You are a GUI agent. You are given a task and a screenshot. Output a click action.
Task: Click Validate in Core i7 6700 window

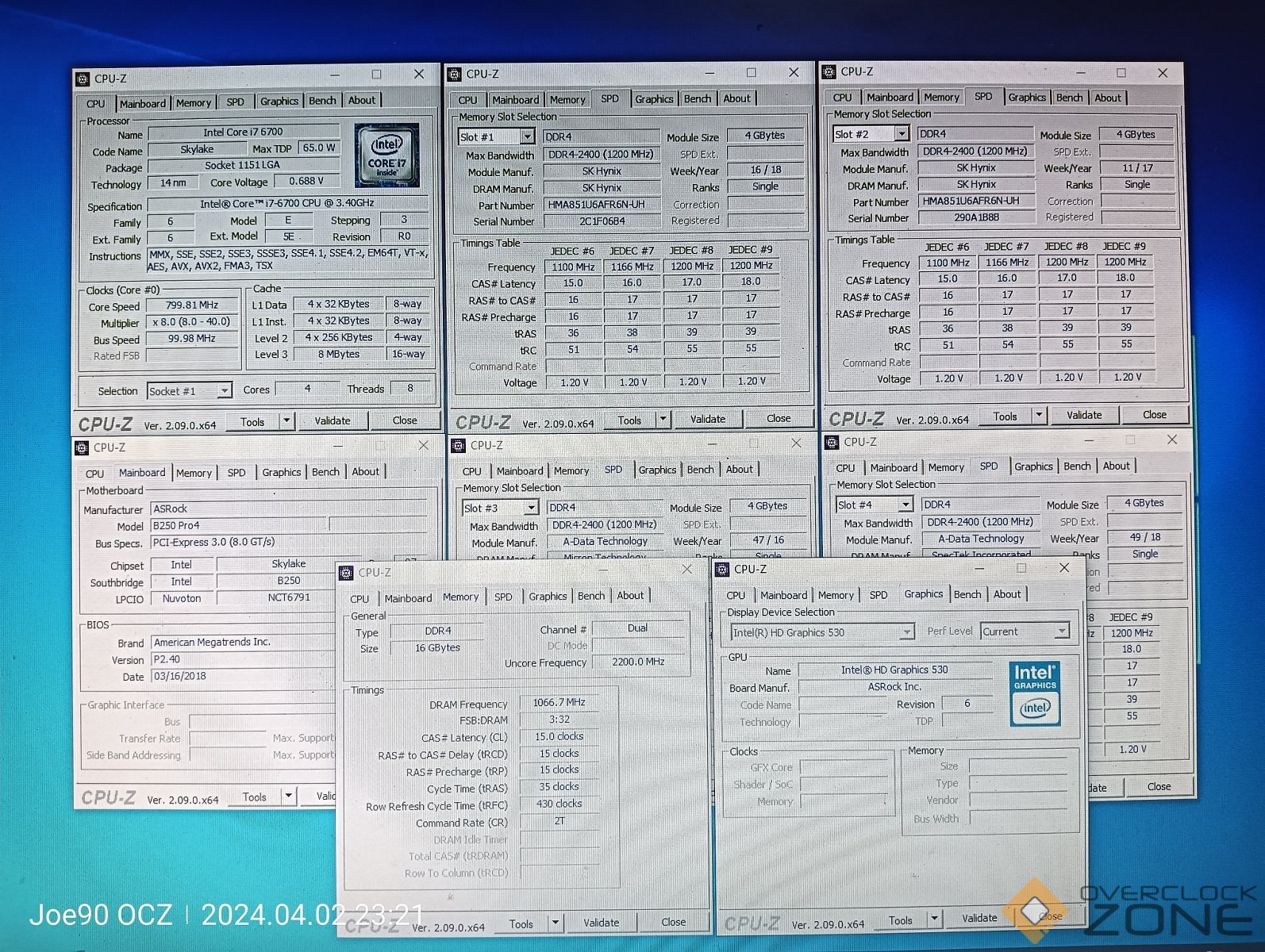pos(333,421)
